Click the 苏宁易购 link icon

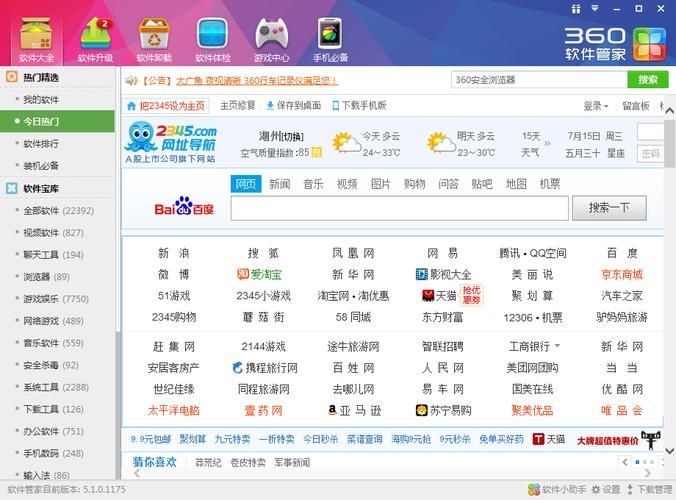421,410
